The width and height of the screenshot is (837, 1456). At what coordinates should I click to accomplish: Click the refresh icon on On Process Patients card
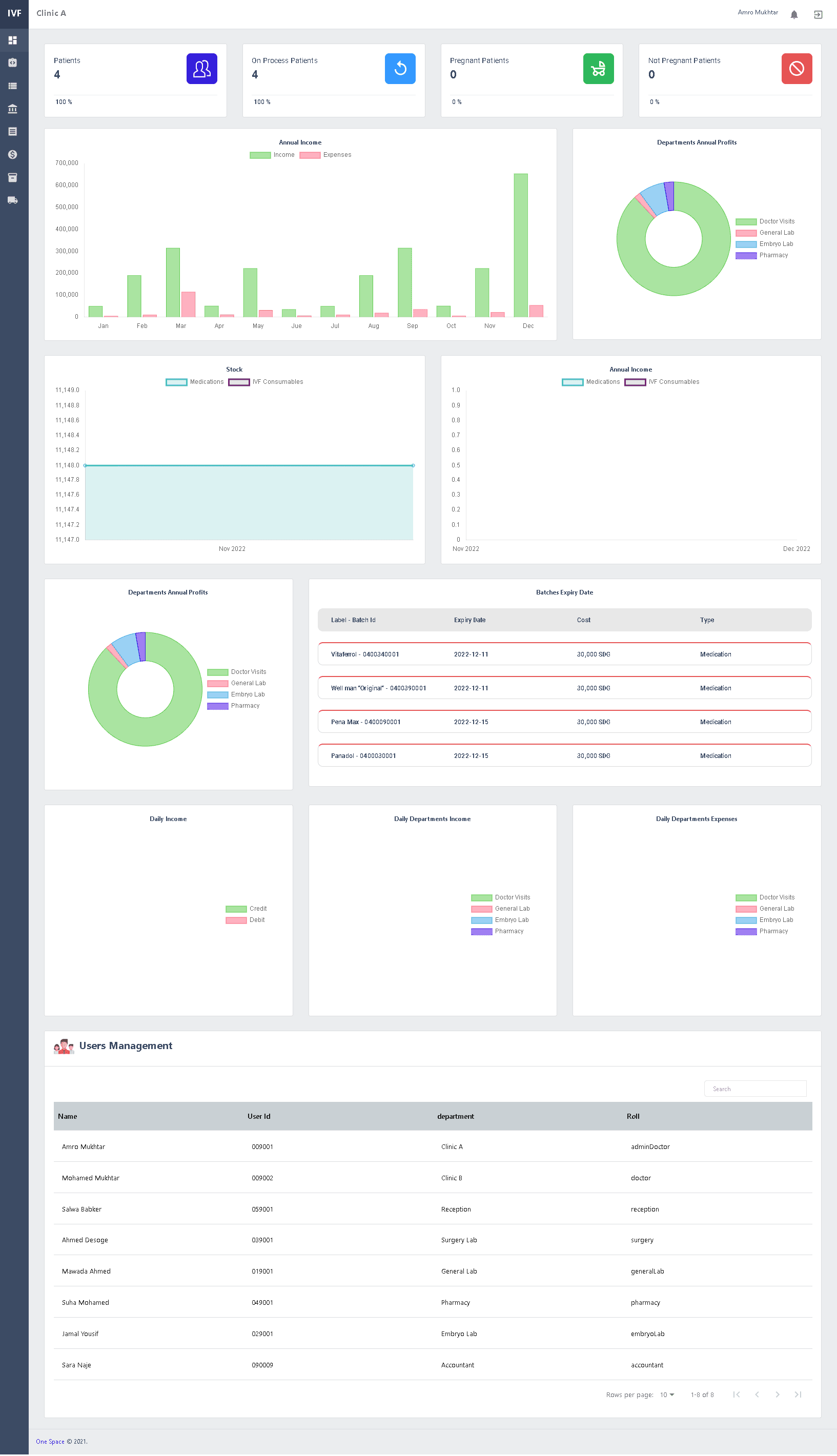tap(400, 68)
